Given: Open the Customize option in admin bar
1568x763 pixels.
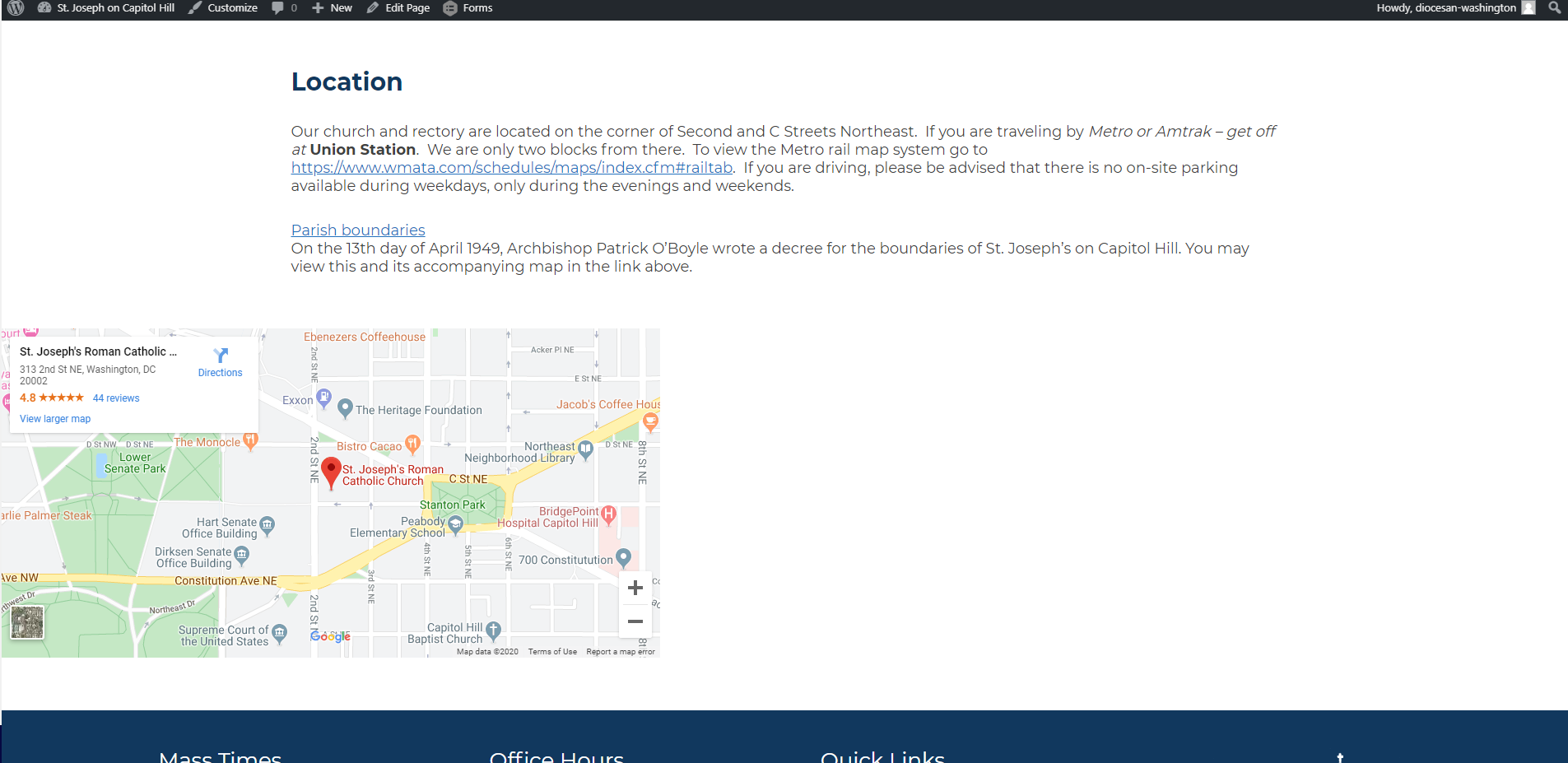Looking at the screenshot, I should [x=223, y=8].
